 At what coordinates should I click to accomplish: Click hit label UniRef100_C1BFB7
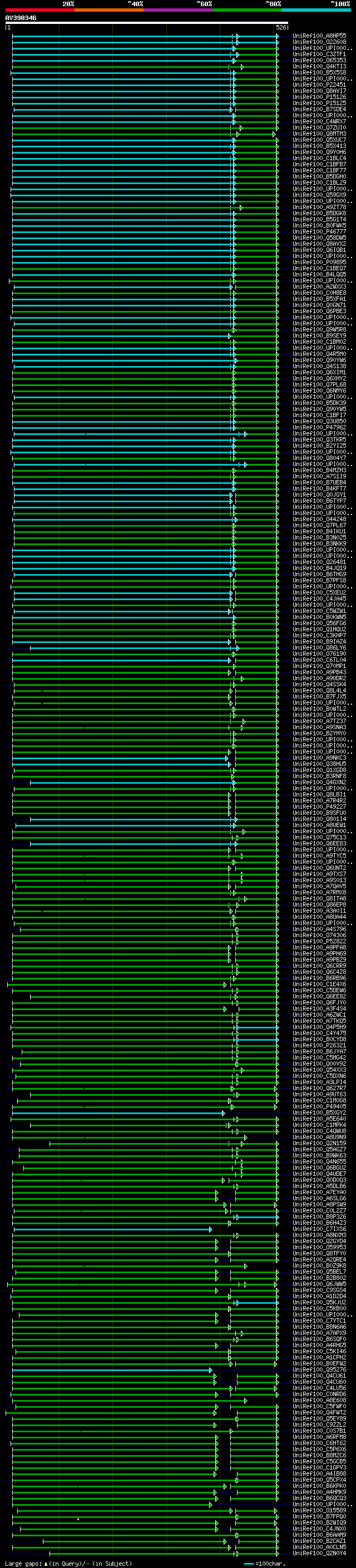pyautogui.click(x=319, y=164)
